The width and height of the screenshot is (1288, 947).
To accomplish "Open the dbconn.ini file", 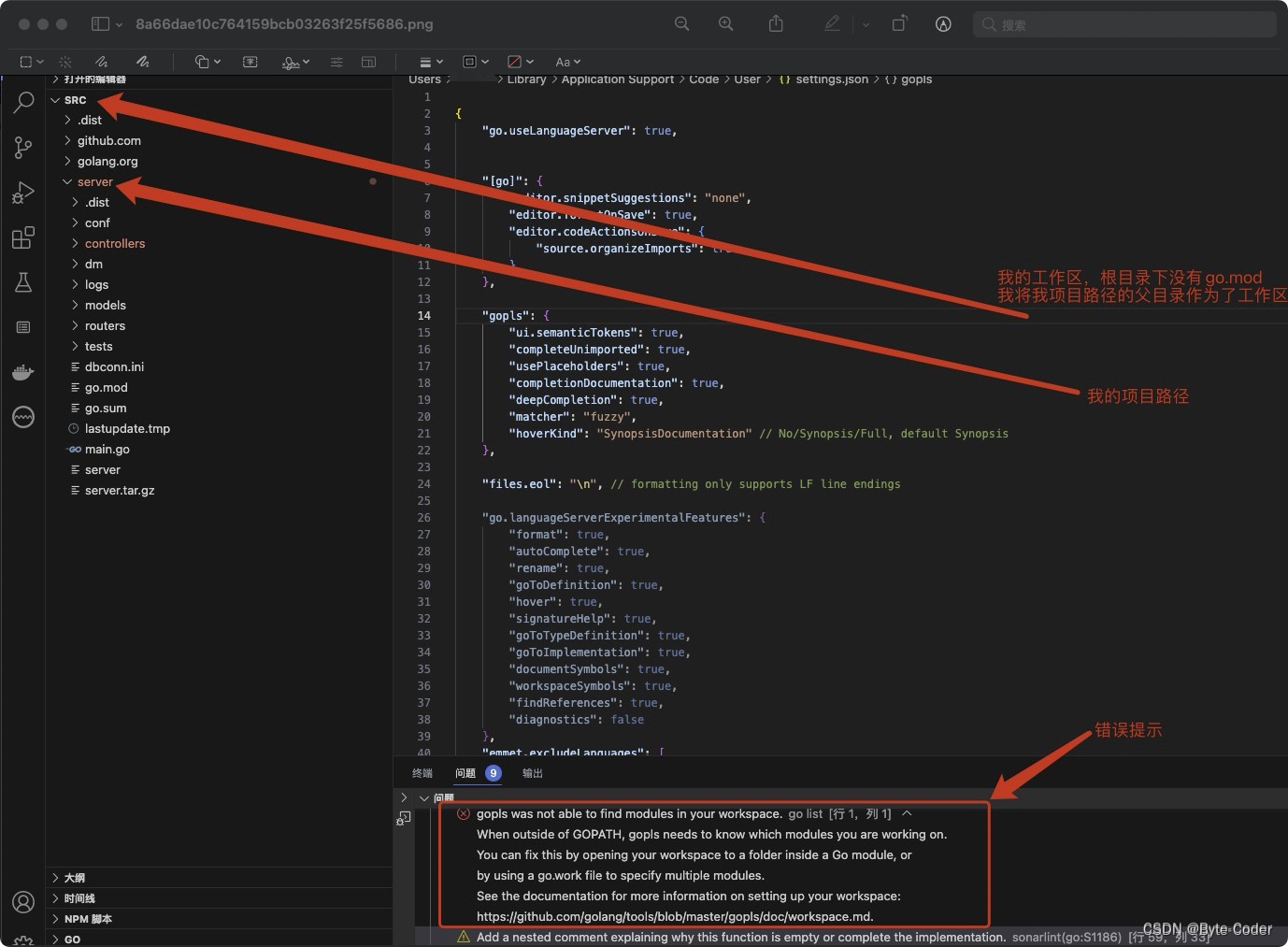I will click(114, 367).
